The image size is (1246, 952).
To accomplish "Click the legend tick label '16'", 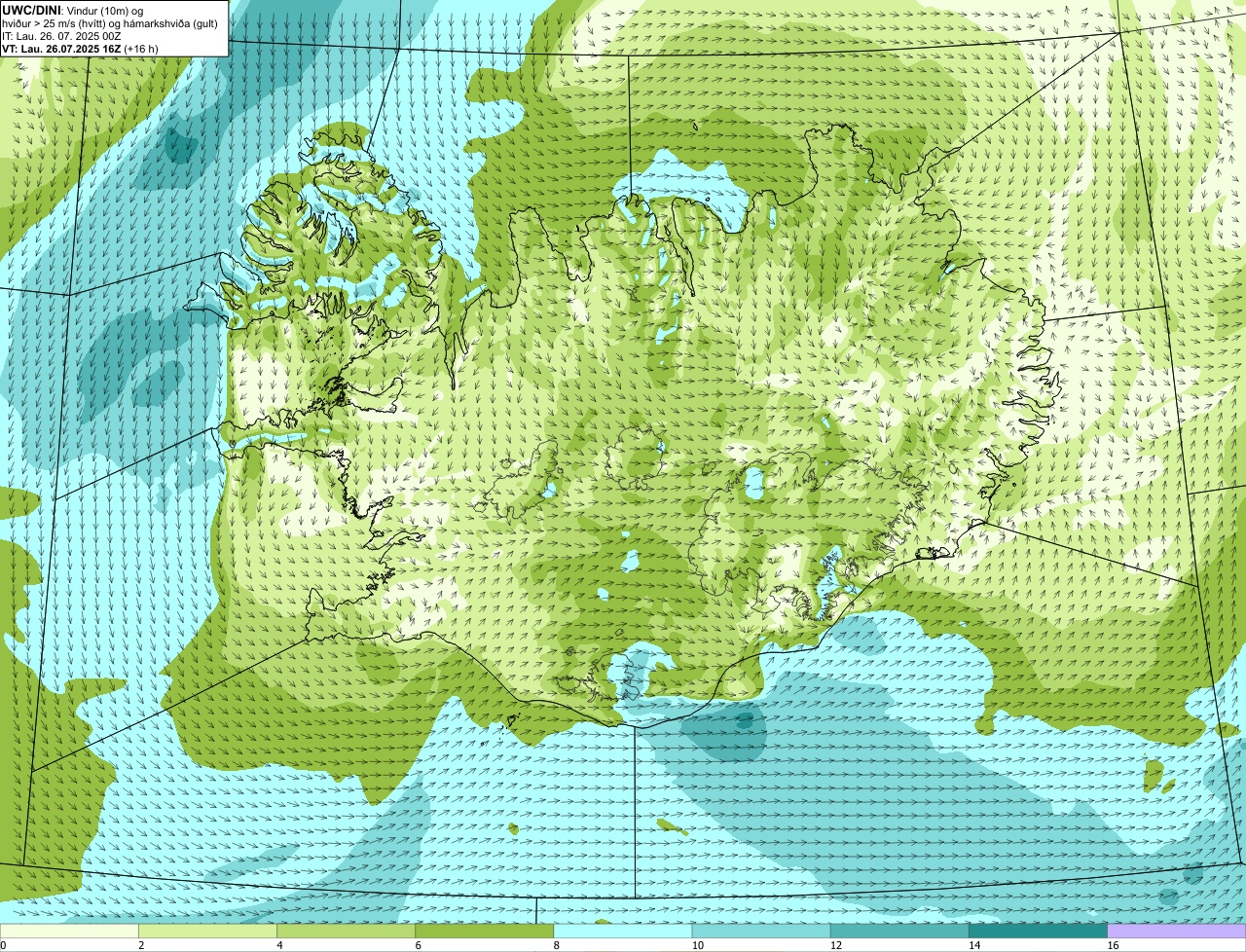I will [x=1112, y=945].
